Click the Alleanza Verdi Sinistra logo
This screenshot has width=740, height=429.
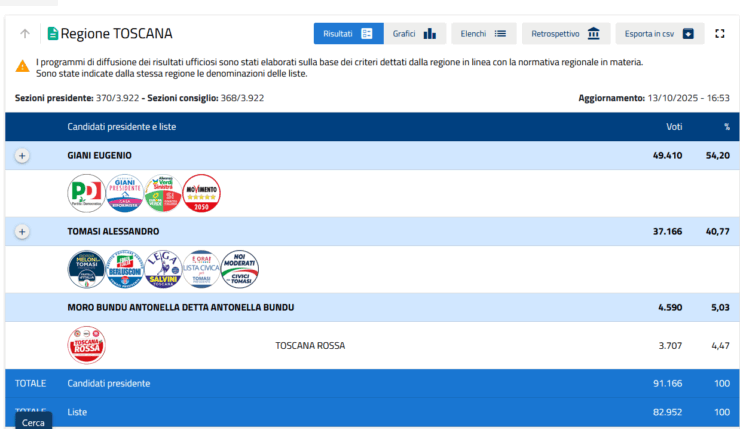click(x=163, y=193)
